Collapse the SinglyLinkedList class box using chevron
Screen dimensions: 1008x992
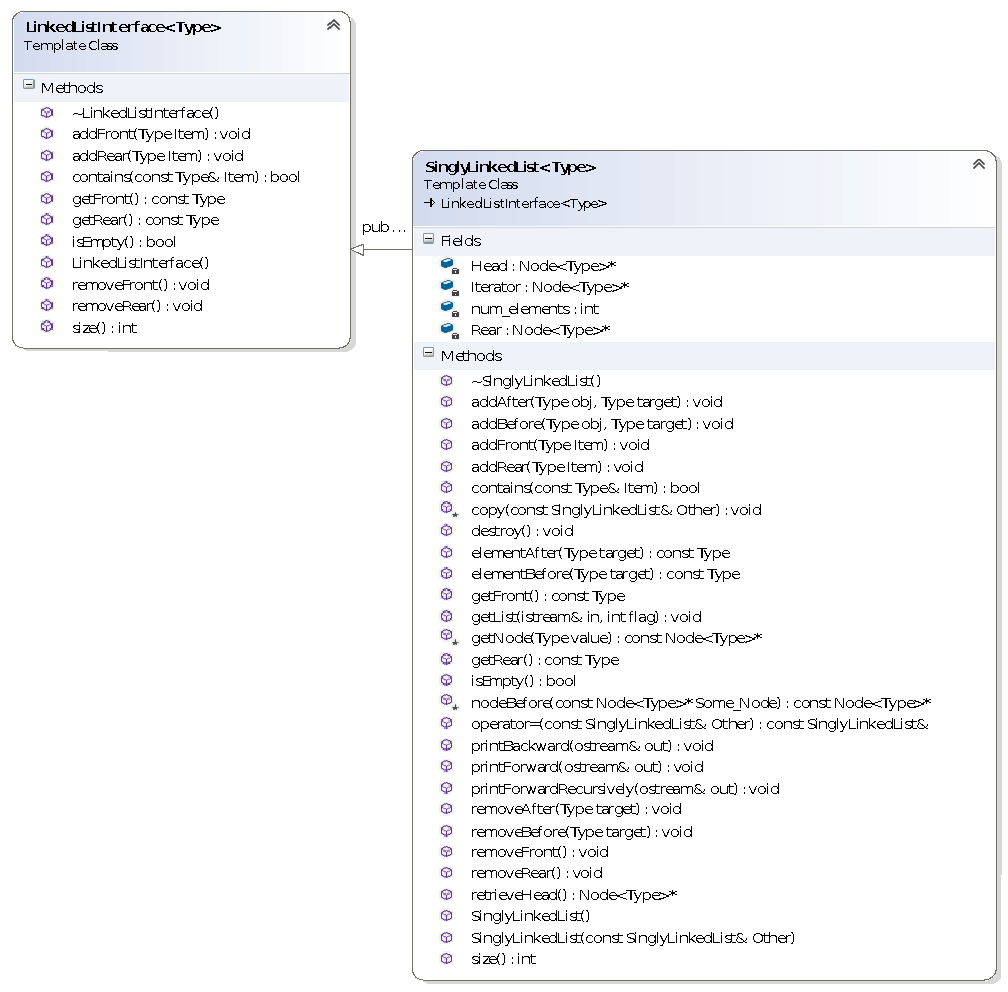point(978,164)
